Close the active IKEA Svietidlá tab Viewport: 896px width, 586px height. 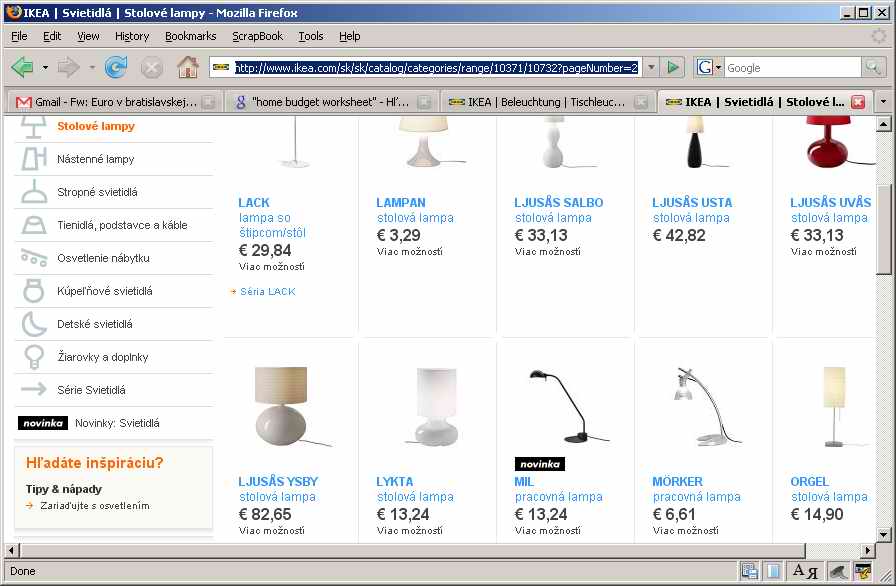pos(857,102)
